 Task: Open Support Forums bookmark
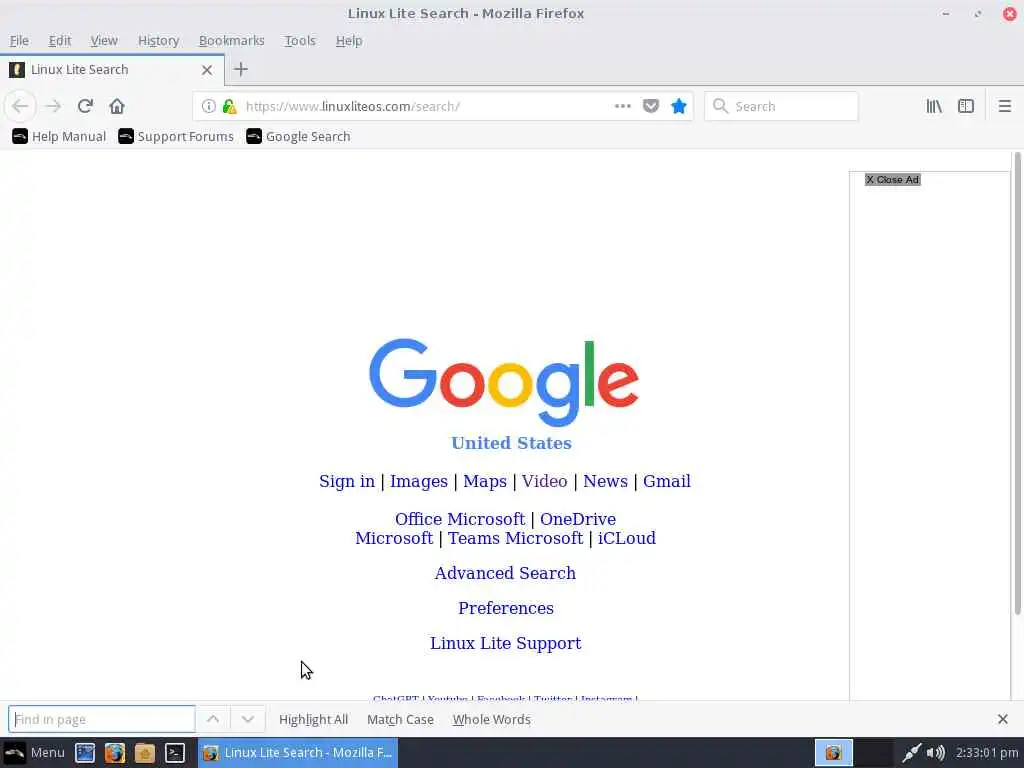coord(176,136)
